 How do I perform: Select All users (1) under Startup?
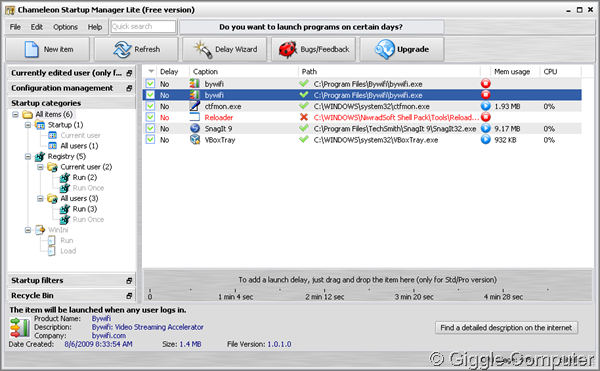pos(79,146)
